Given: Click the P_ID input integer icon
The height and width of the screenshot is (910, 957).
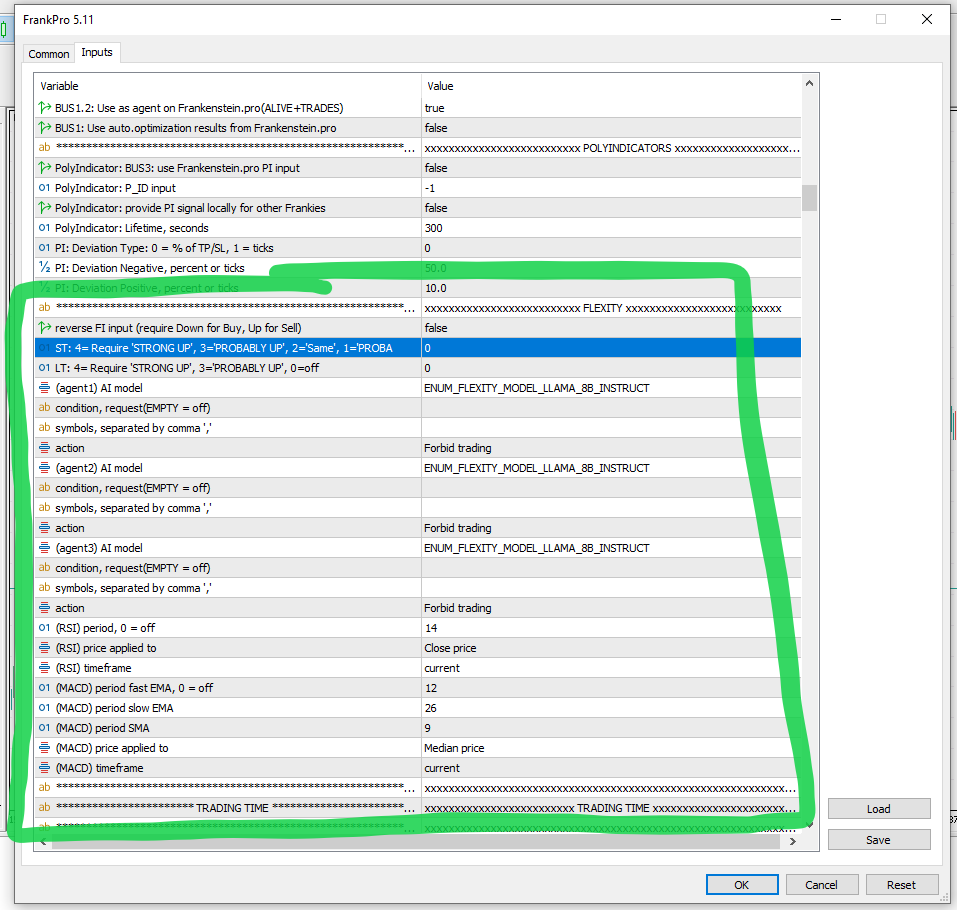Looking at the screenshot, I should pyautogui.click(x=45, y=188).
